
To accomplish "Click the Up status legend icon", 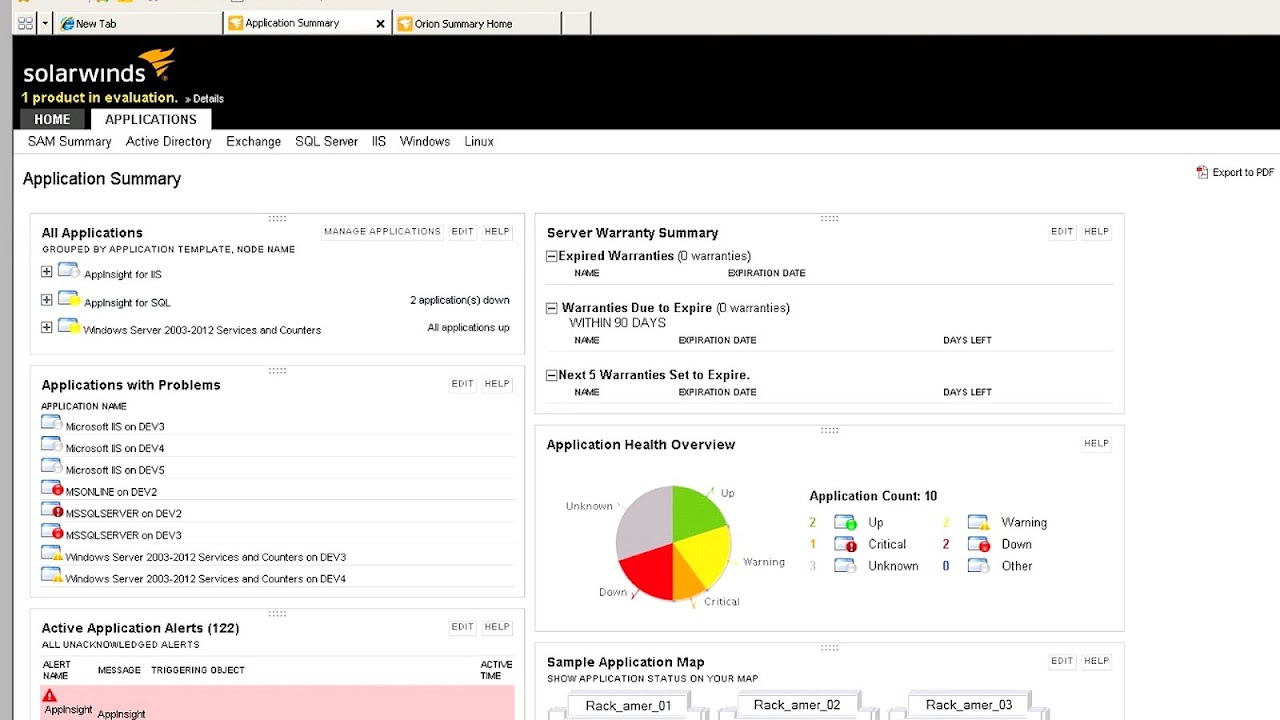I will pos(845,522).
